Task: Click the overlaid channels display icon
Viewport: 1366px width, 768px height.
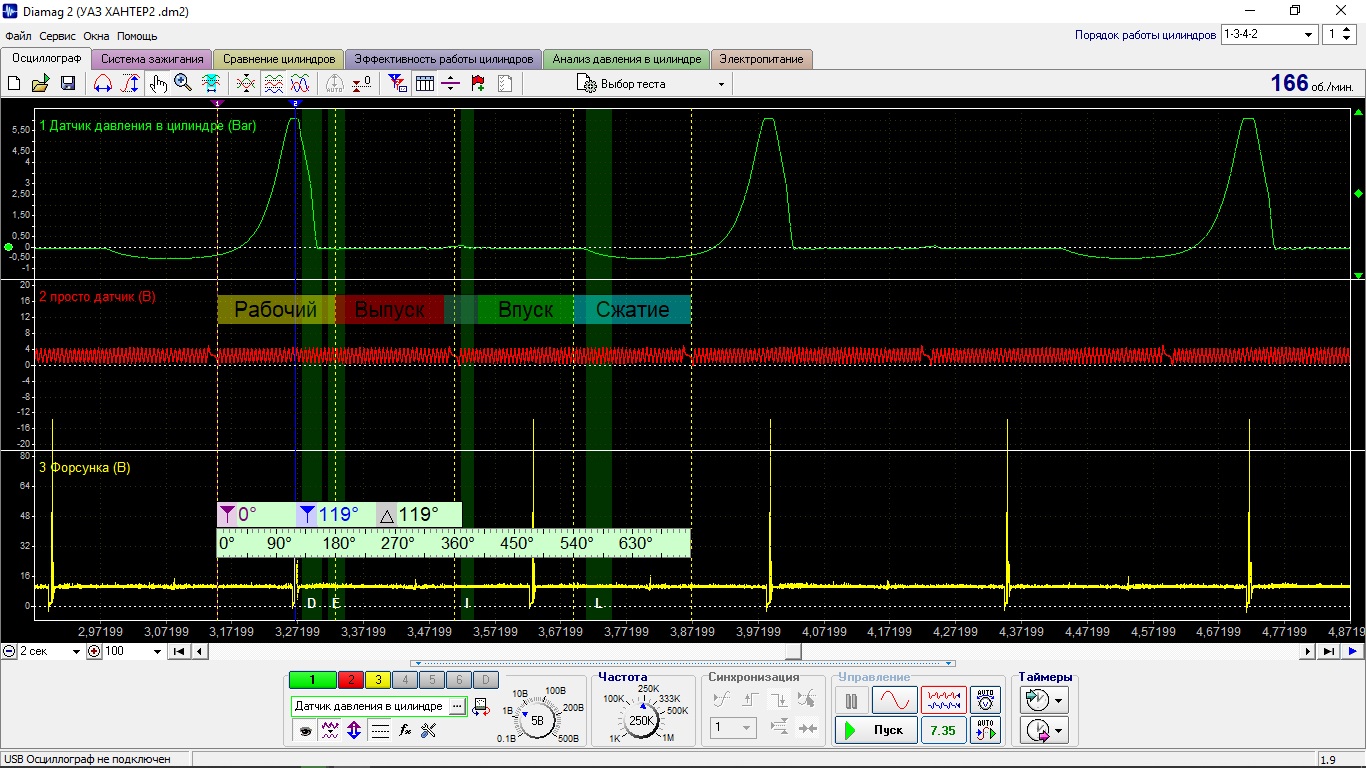Action: point(245,84)
